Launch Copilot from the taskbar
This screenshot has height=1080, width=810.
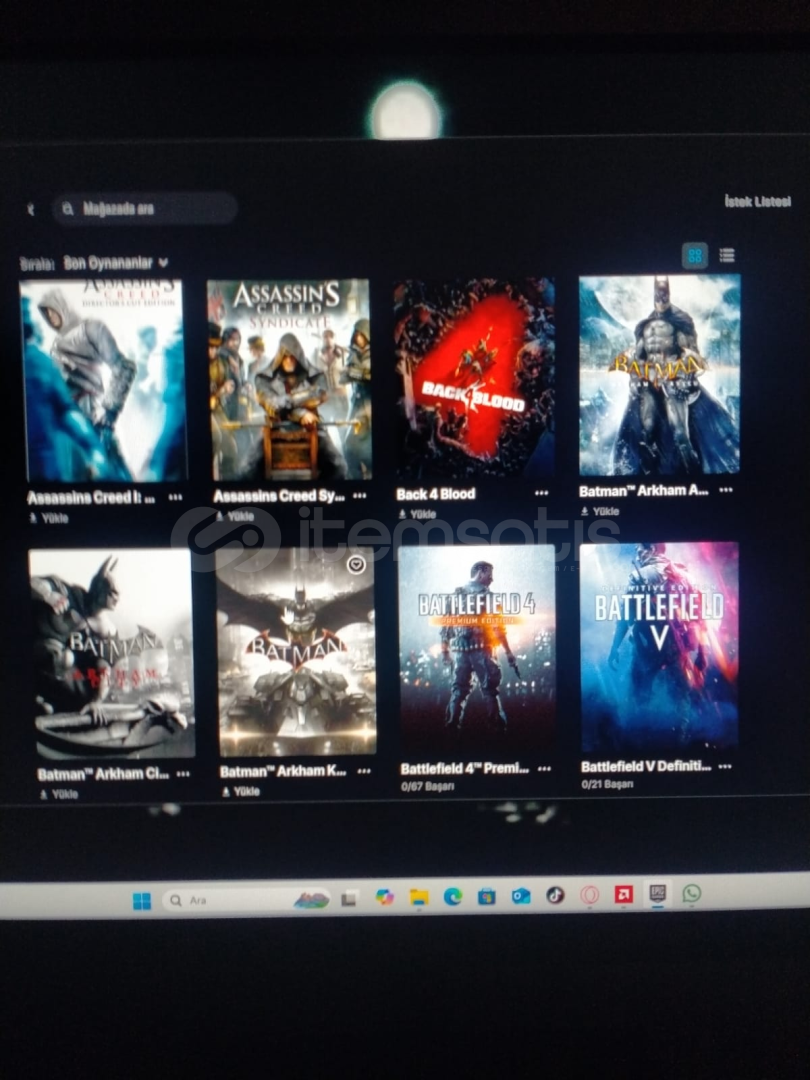384,897
